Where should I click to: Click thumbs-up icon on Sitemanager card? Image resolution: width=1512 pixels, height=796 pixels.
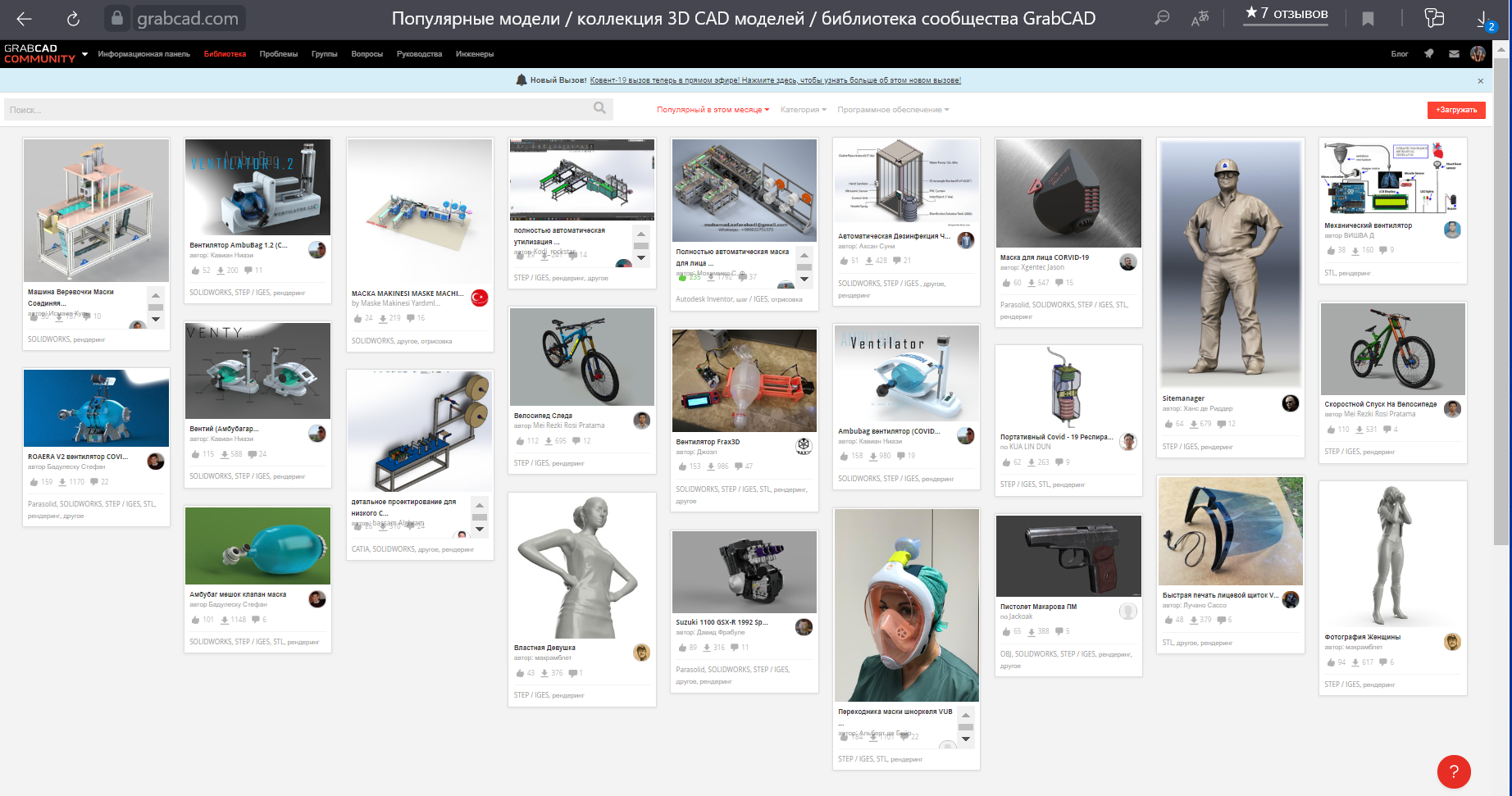pyautogui.click(x=1168, y=424)
